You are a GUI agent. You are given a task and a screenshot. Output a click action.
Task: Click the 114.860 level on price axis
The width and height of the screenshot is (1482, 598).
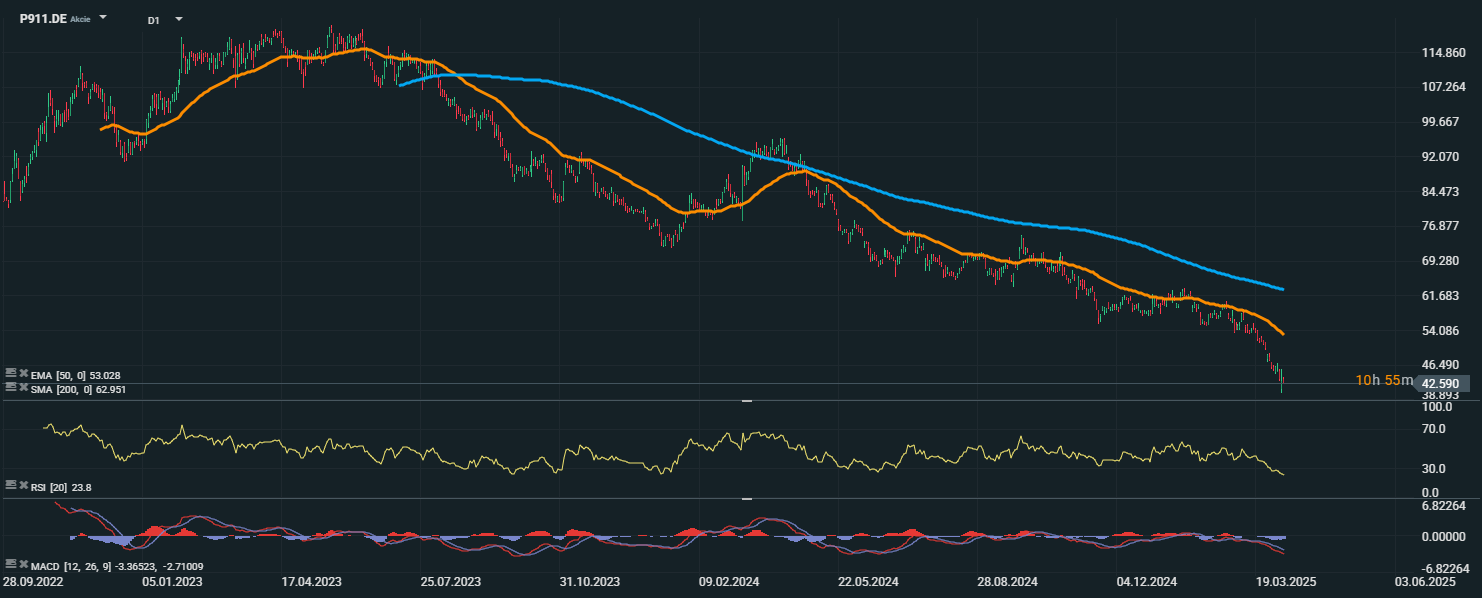pyautogui.click(x=1442, y=52)
